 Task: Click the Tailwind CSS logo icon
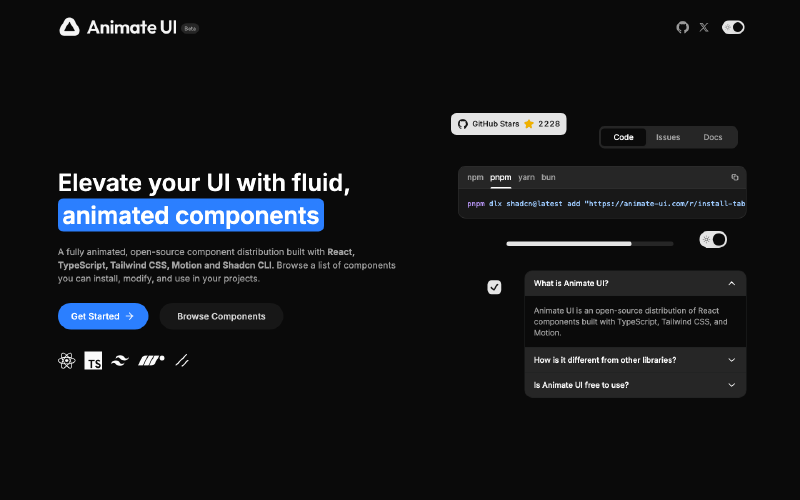121,361
